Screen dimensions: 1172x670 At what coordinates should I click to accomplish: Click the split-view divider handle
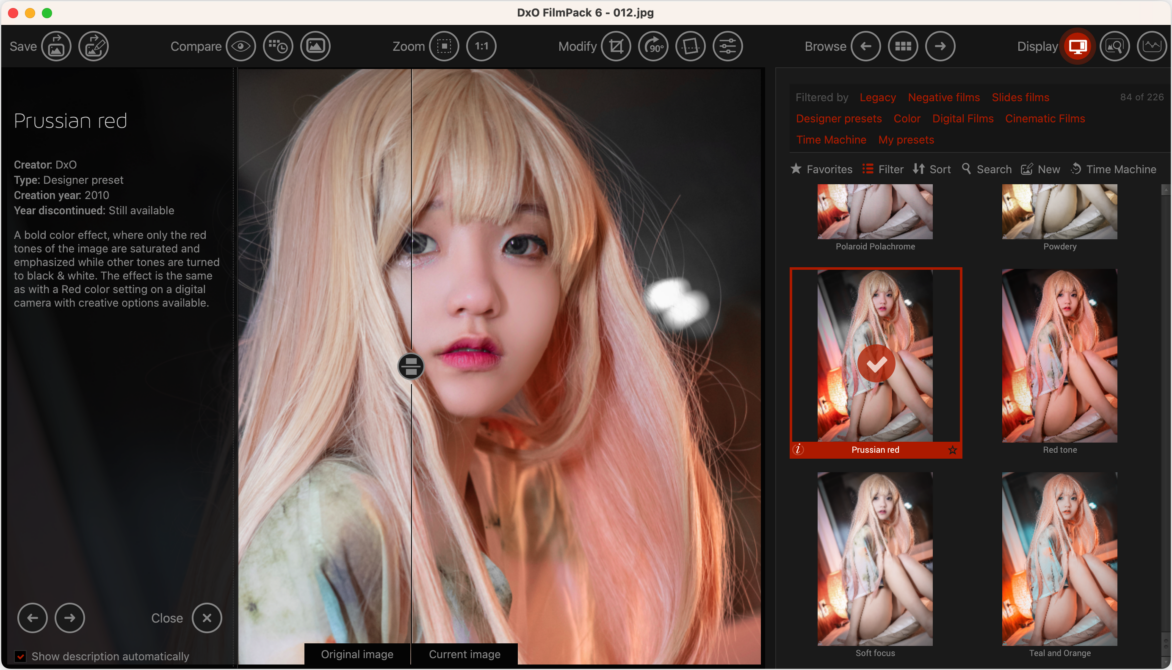[410, 366]
